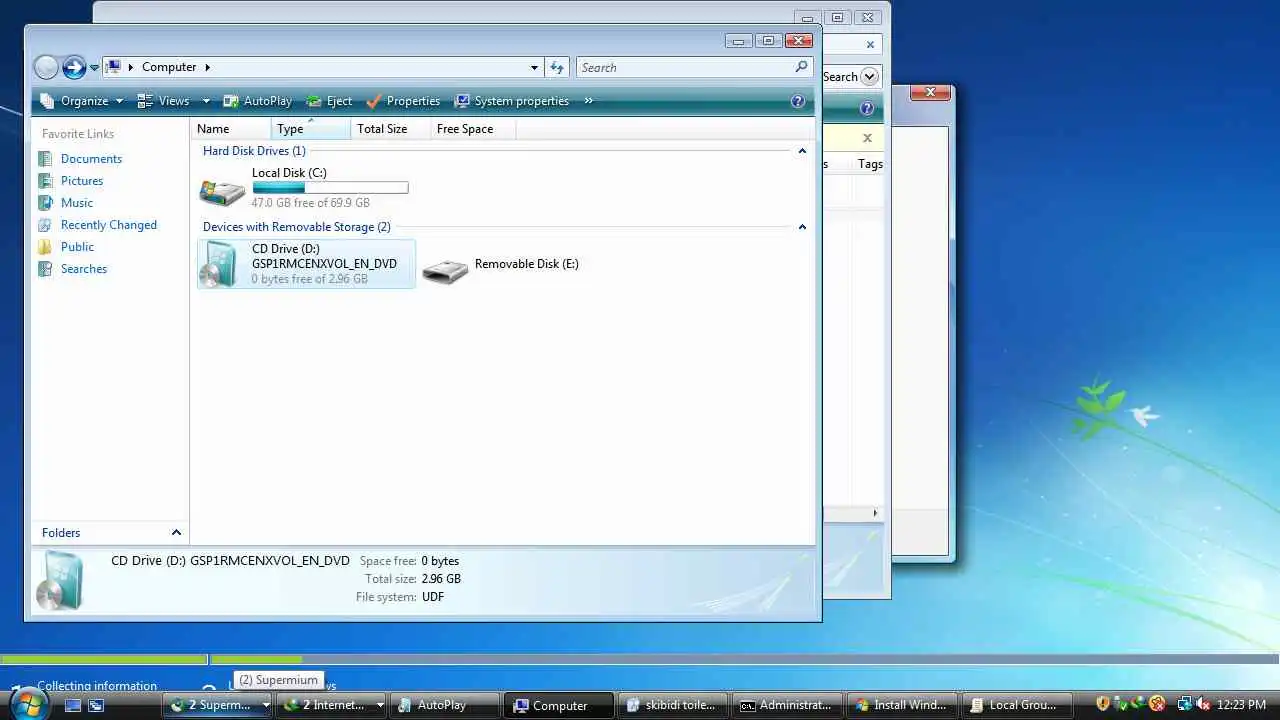The width and height of the screenshot is (1280, 720).
Task: Click the taskbar clock showing 12:23 PM
Action: click(1242, 705)
